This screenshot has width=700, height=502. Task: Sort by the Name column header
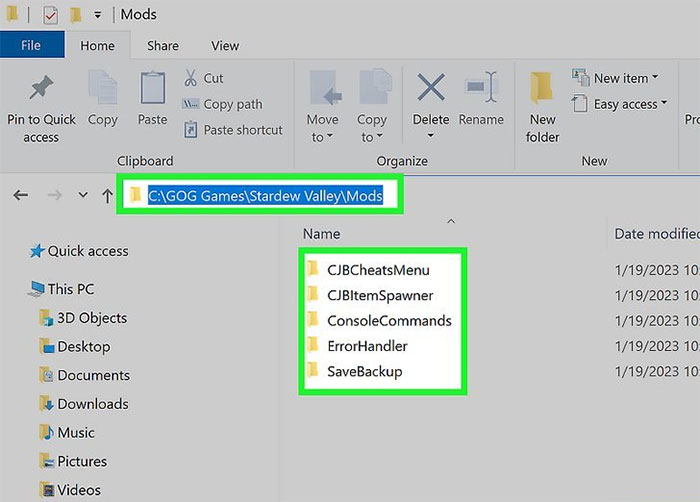coord(321,234)
